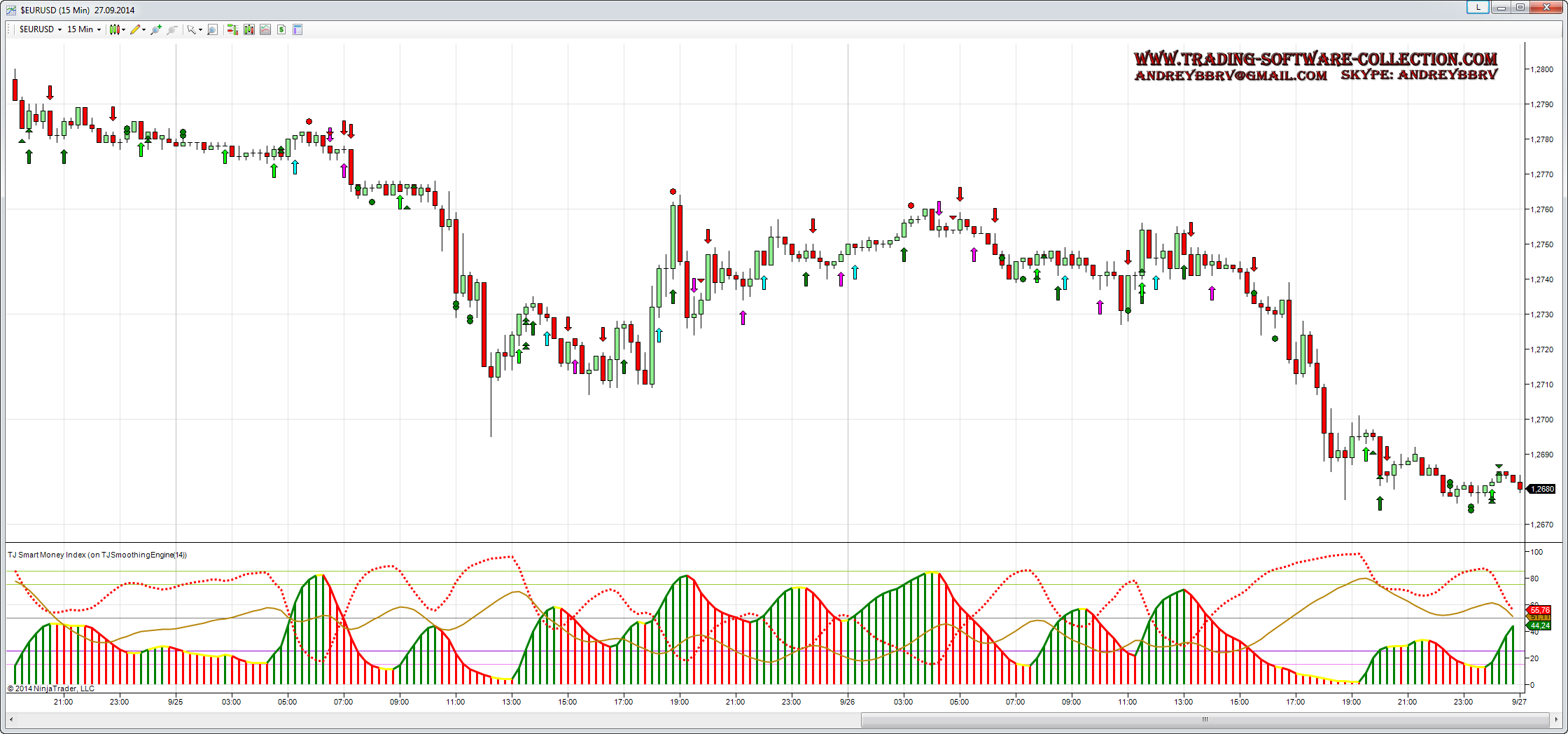Open the Strategies dollar sign icon

281,29
